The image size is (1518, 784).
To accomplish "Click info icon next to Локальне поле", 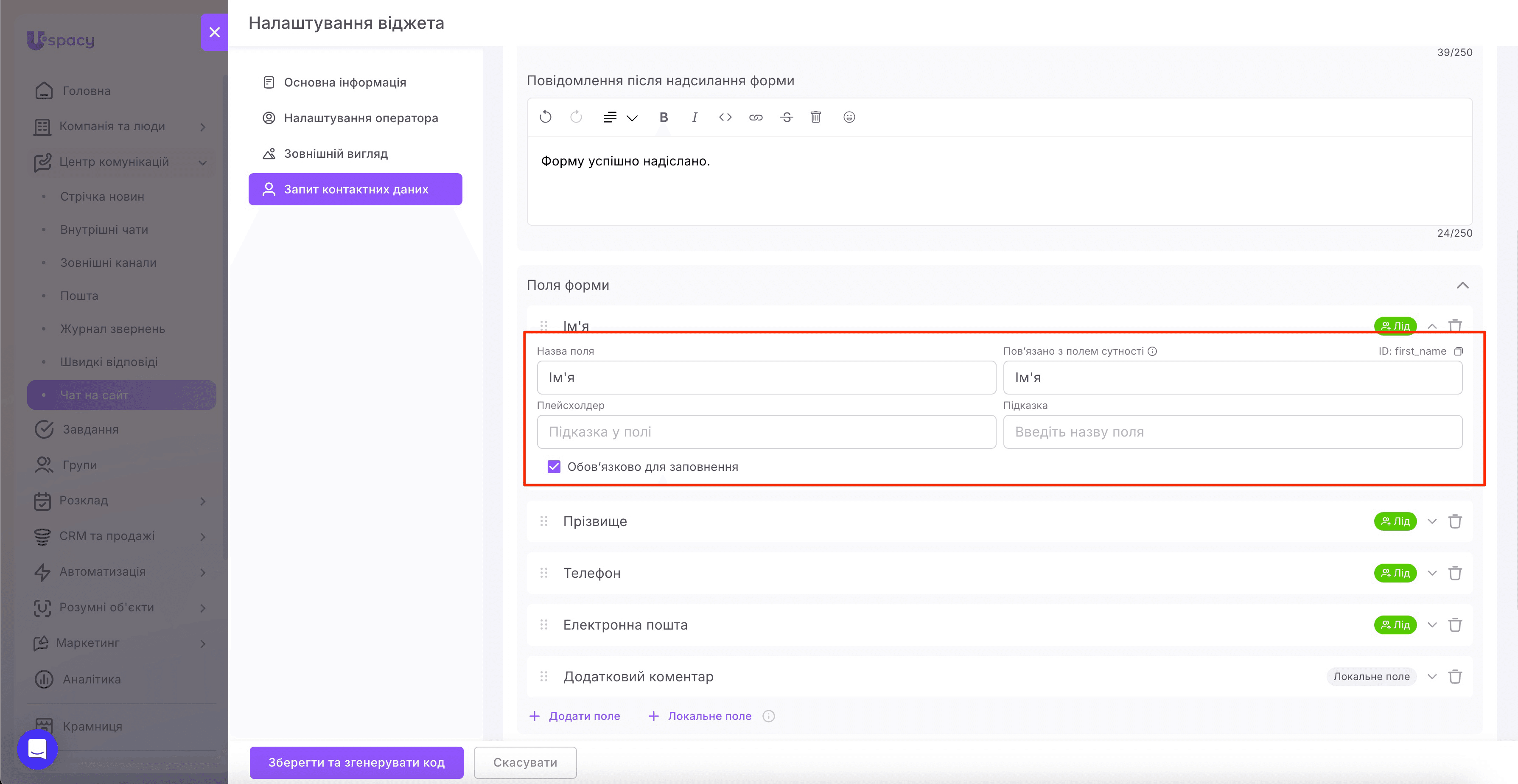I will [768, 716].
